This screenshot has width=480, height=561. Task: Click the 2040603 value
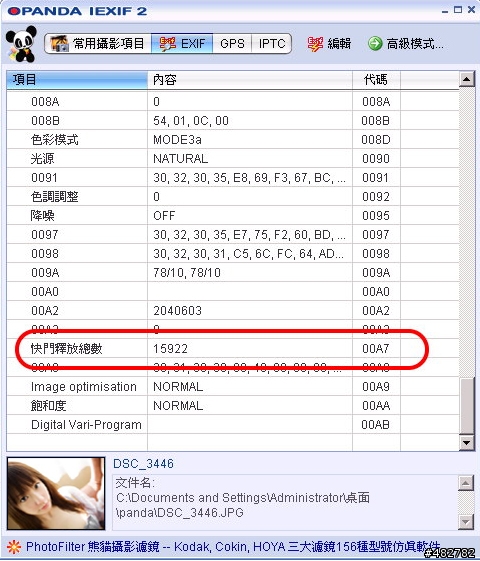click(x=177, y=311)
